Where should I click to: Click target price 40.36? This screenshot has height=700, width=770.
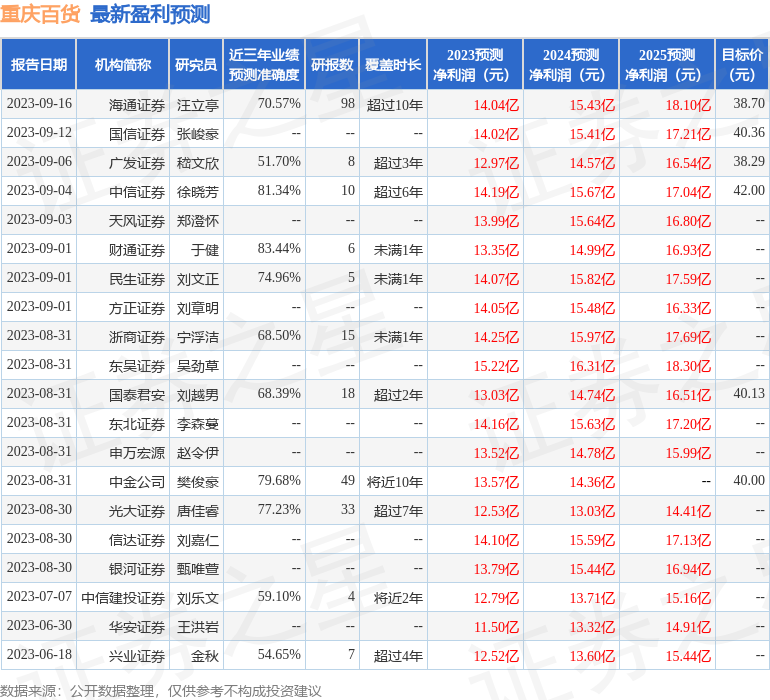click(x=749, y=133)
